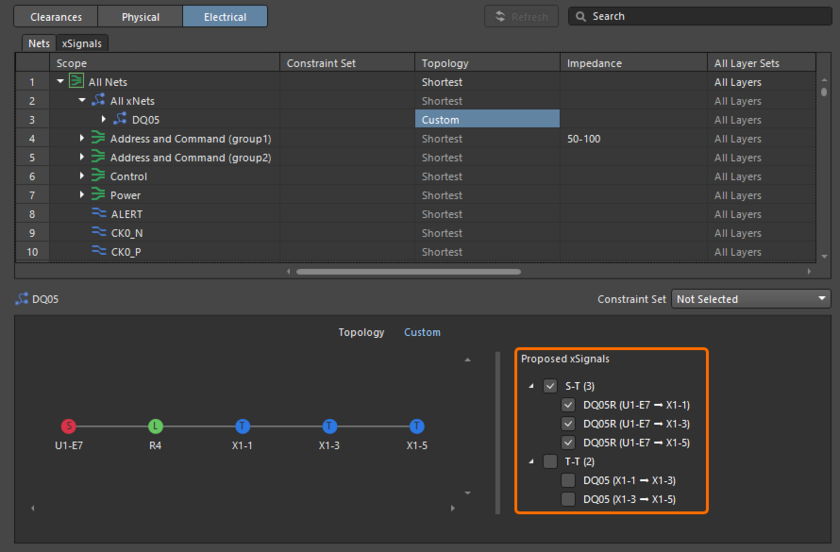Click table horizontal scroll-right arrow
This screenshot has width=840, height=552.
tap(809, 272)
